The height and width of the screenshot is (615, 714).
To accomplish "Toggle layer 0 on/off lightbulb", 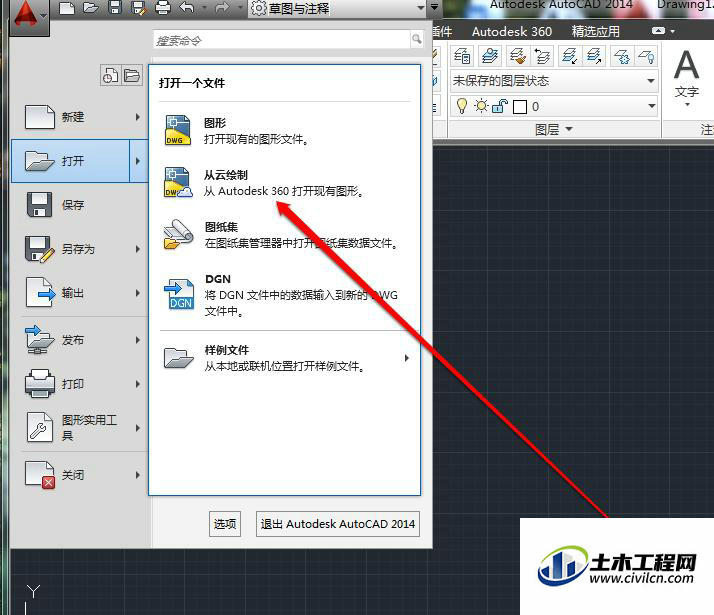I will click(462, 106).
